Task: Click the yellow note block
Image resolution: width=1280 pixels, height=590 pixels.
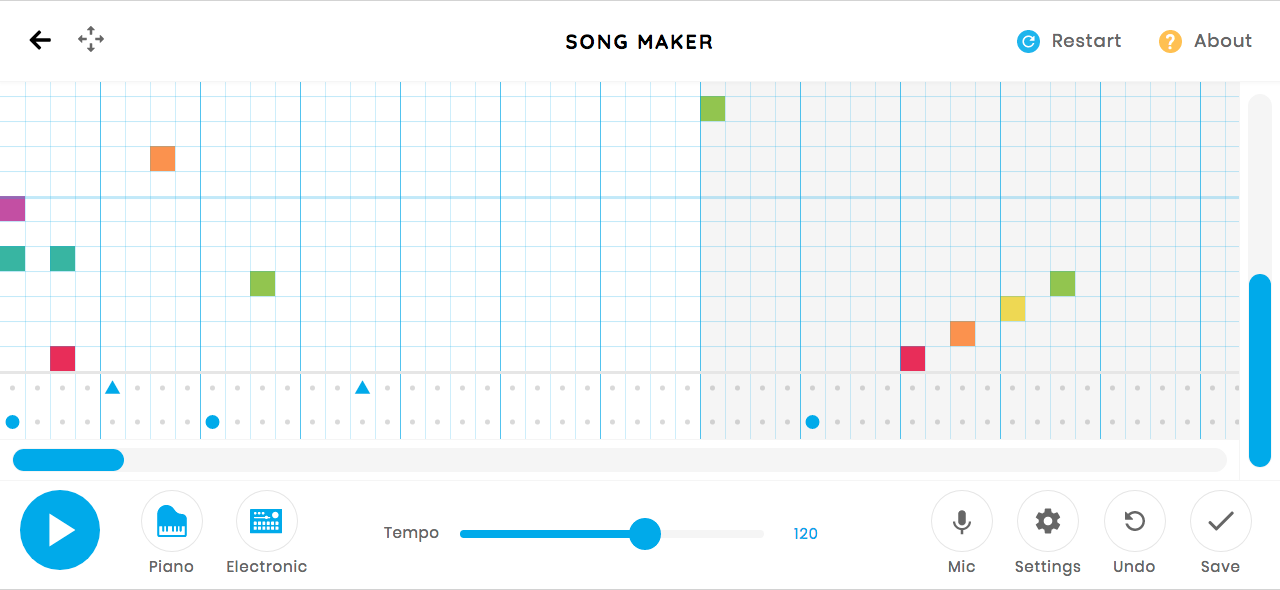Action: (x=1013, y=309)
